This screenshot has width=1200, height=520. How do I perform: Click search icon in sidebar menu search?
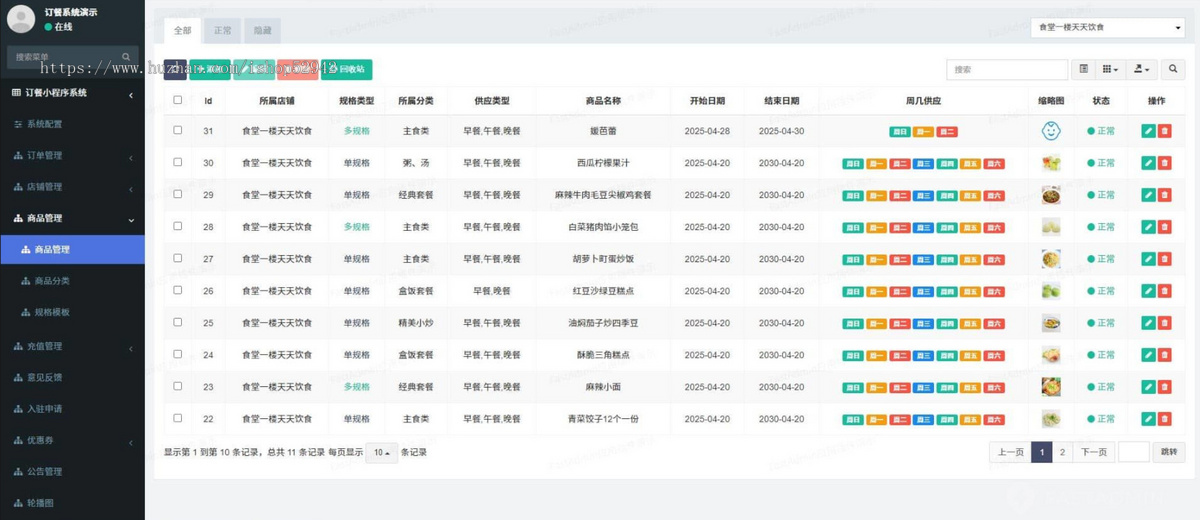(x=126, y=57)
